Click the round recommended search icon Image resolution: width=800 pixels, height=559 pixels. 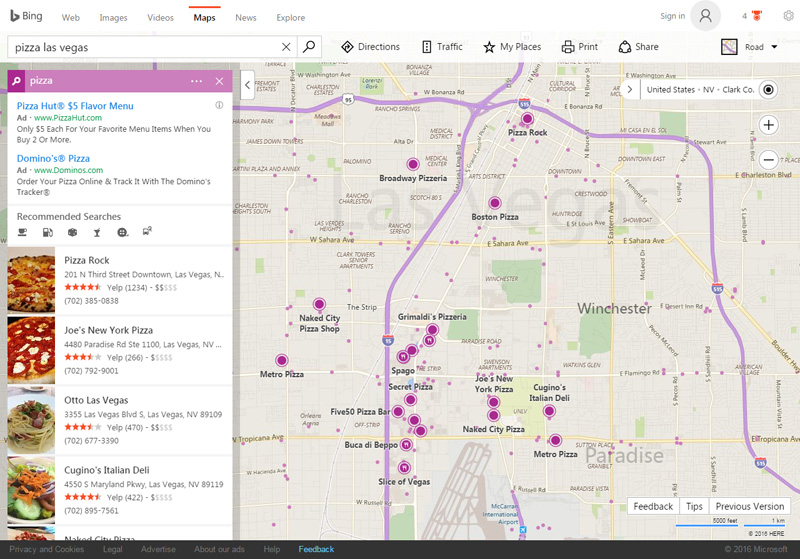click(x=122, y=233)
